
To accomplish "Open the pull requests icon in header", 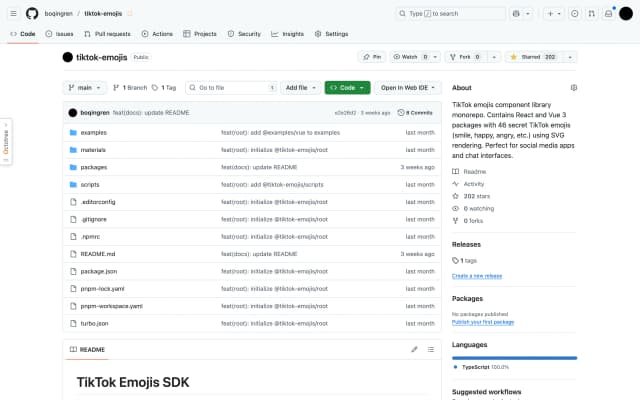I will [592, 13].
